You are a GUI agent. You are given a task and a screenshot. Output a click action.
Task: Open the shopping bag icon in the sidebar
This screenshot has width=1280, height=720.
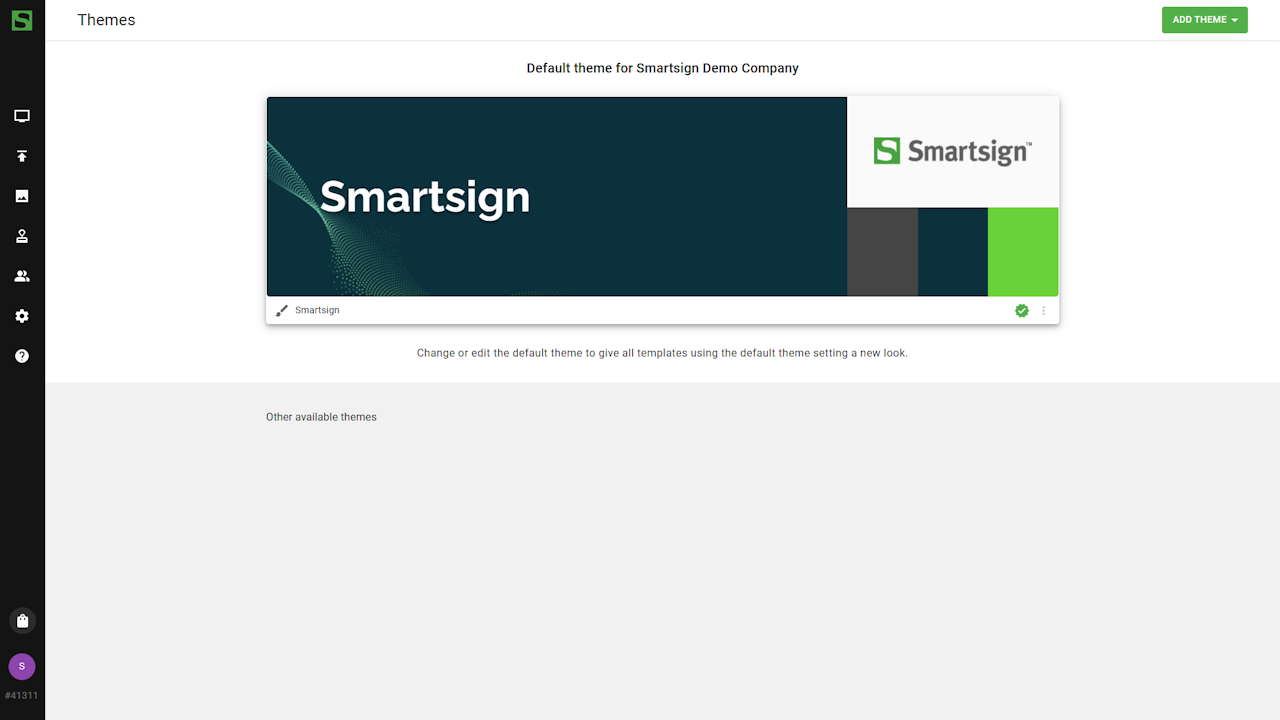coord(22,621)
